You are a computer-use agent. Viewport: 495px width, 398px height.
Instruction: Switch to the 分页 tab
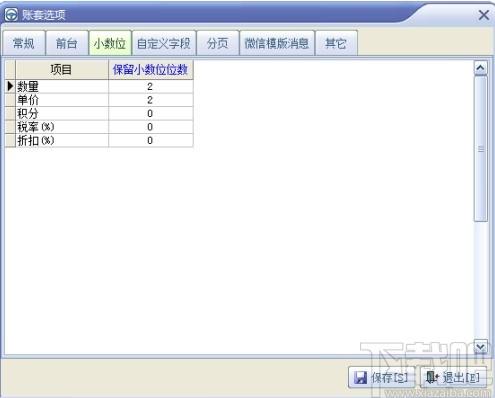(218, 43)
